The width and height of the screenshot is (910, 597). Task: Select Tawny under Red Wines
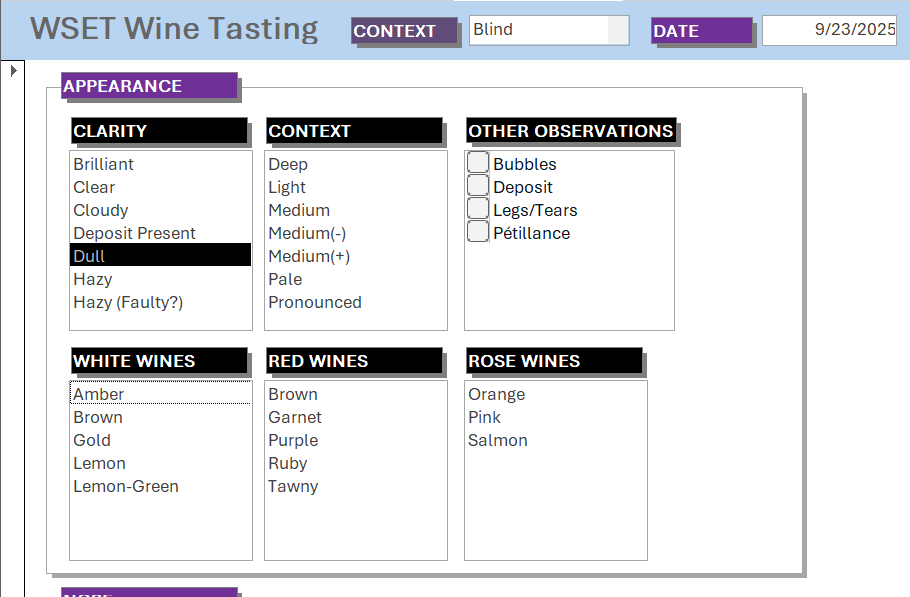tap(356, 486)
